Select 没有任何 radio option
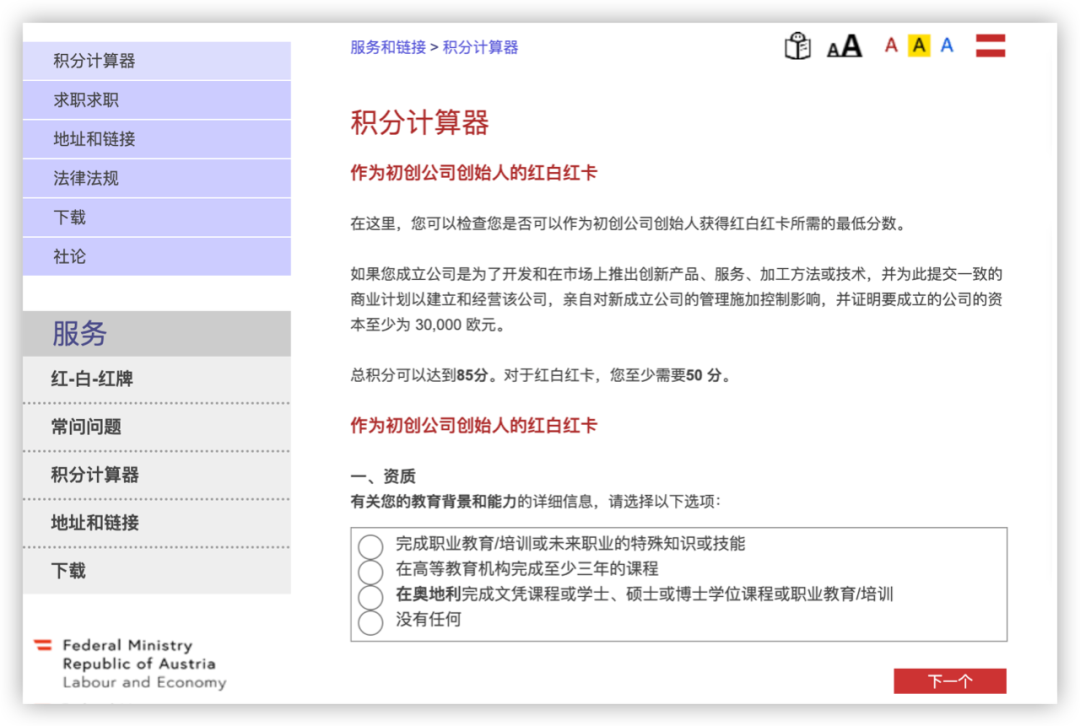Viewport: 1080px width, 726px height. pyautogui.click(x=371, y=623)
